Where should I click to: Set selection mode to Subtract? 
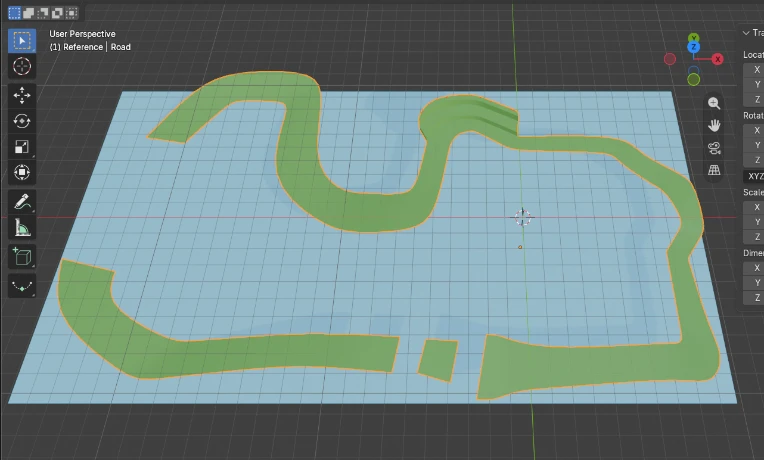pyautogui.click(x=43, y=13)
